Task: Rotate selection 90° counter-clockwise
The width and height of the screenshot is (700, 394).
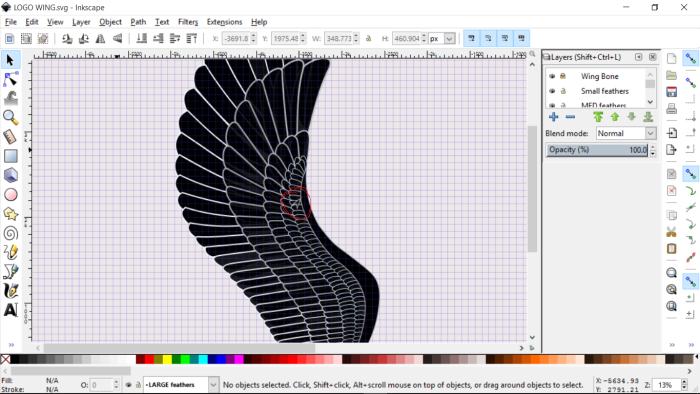Action: (67, 39)
